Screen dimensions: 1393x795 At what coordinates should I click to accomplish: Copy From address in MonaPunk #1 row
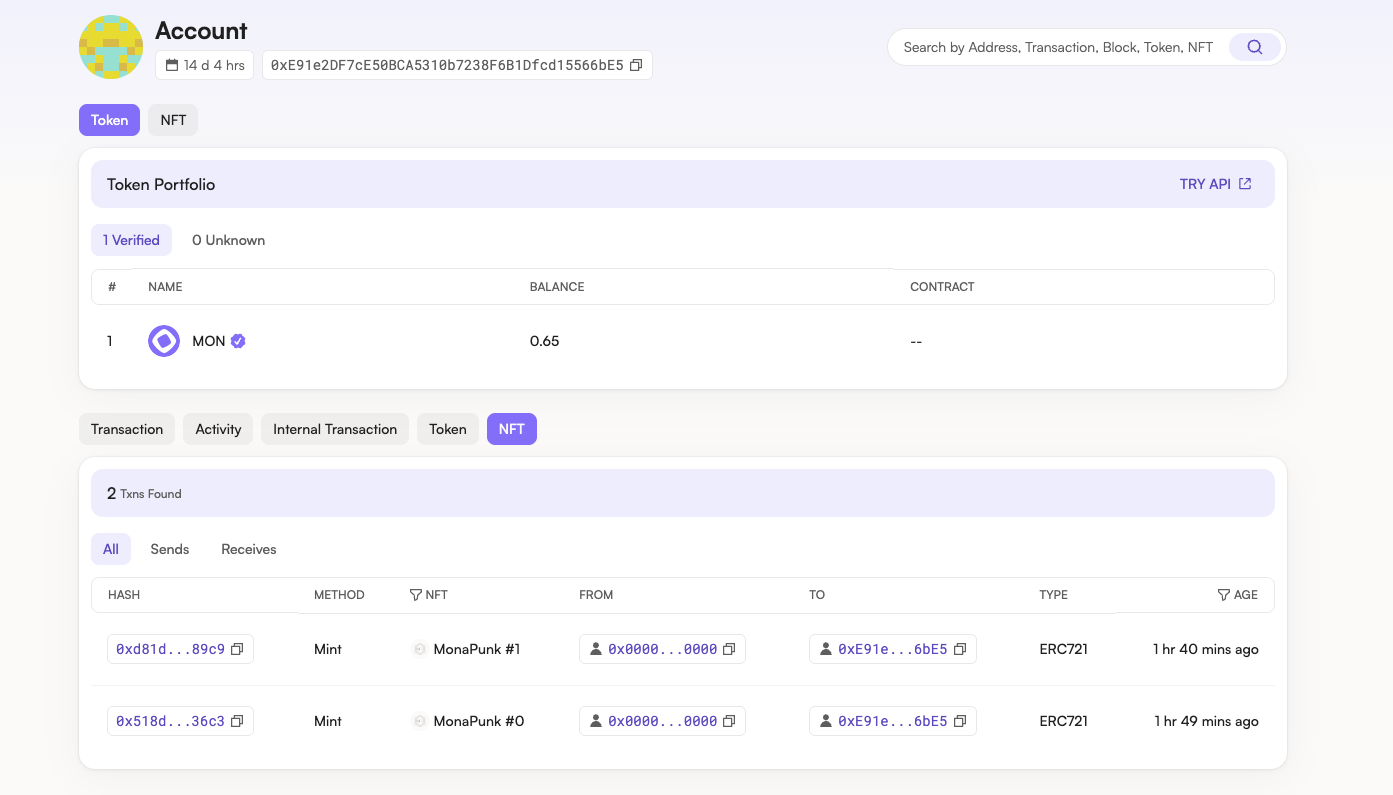click(729, 649)
